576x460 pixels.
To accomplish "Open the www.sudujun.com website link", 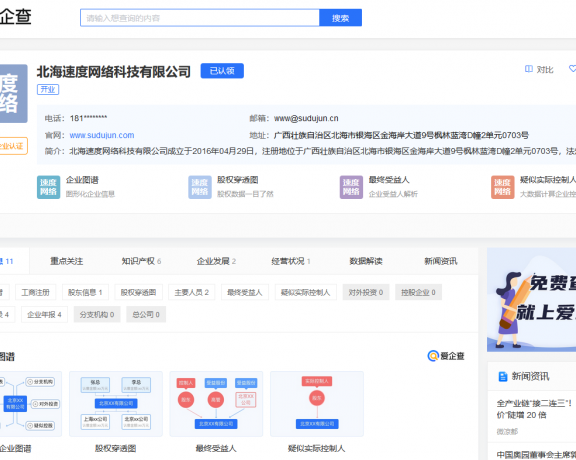I will click(102, 135).
